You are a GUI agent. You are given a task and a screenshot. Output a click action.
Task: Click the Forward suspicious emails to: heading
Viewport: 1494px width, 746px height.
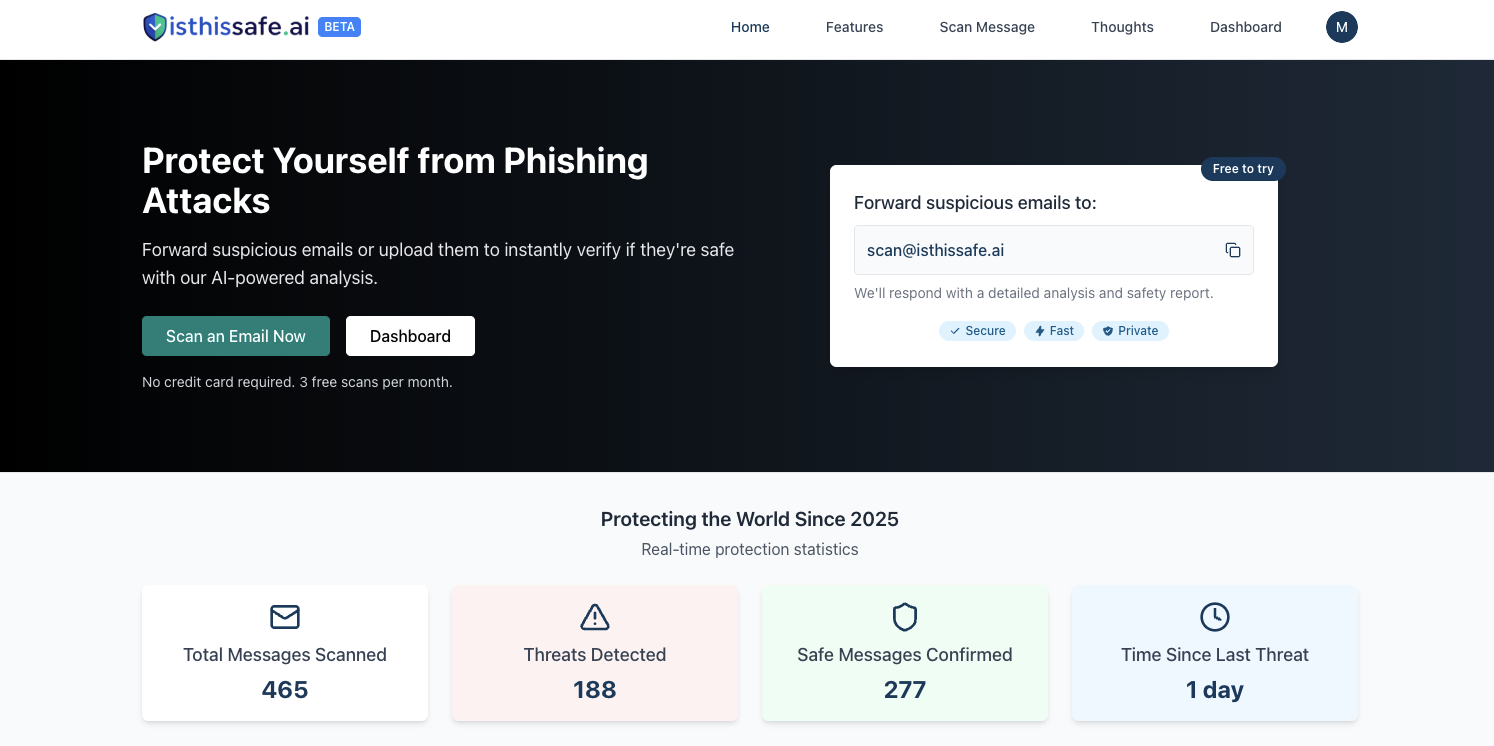click(x=975, y=203)
